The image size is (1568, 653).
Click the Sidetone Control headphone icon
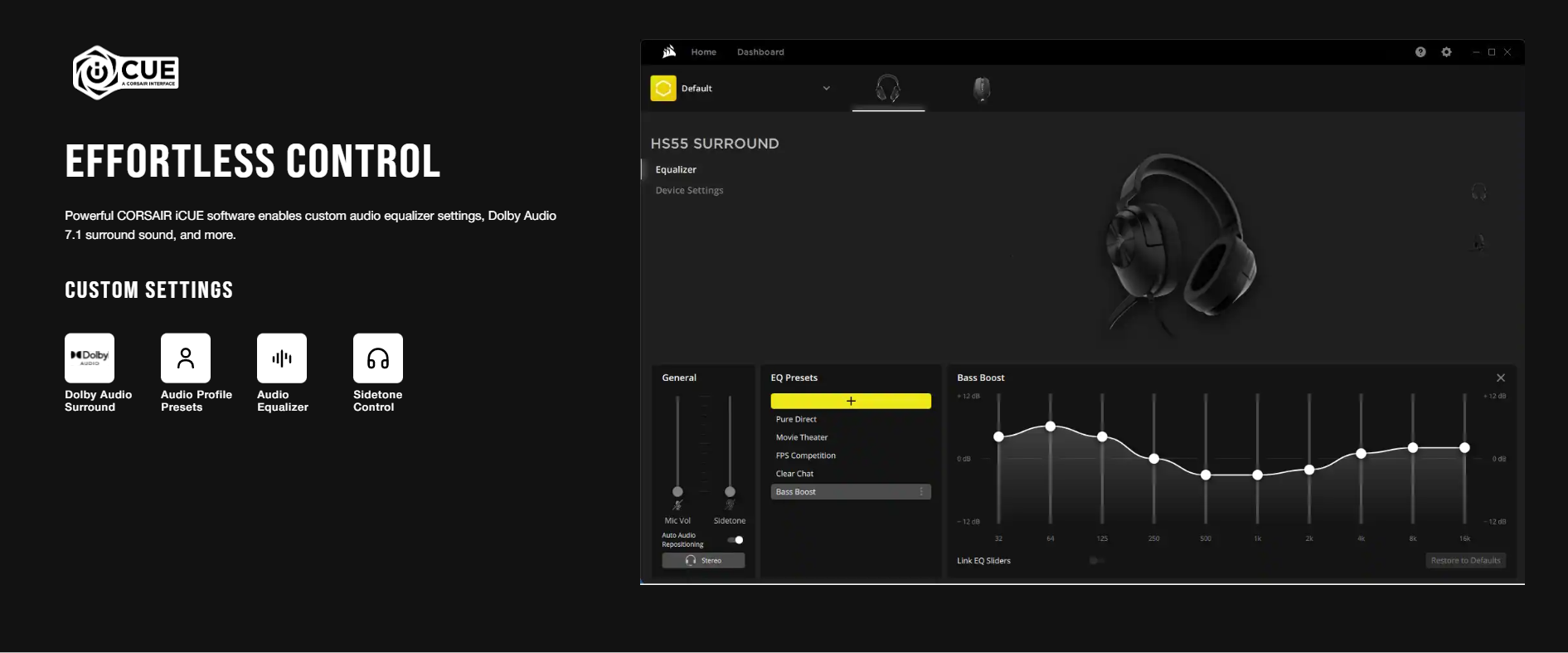(378, 358)
